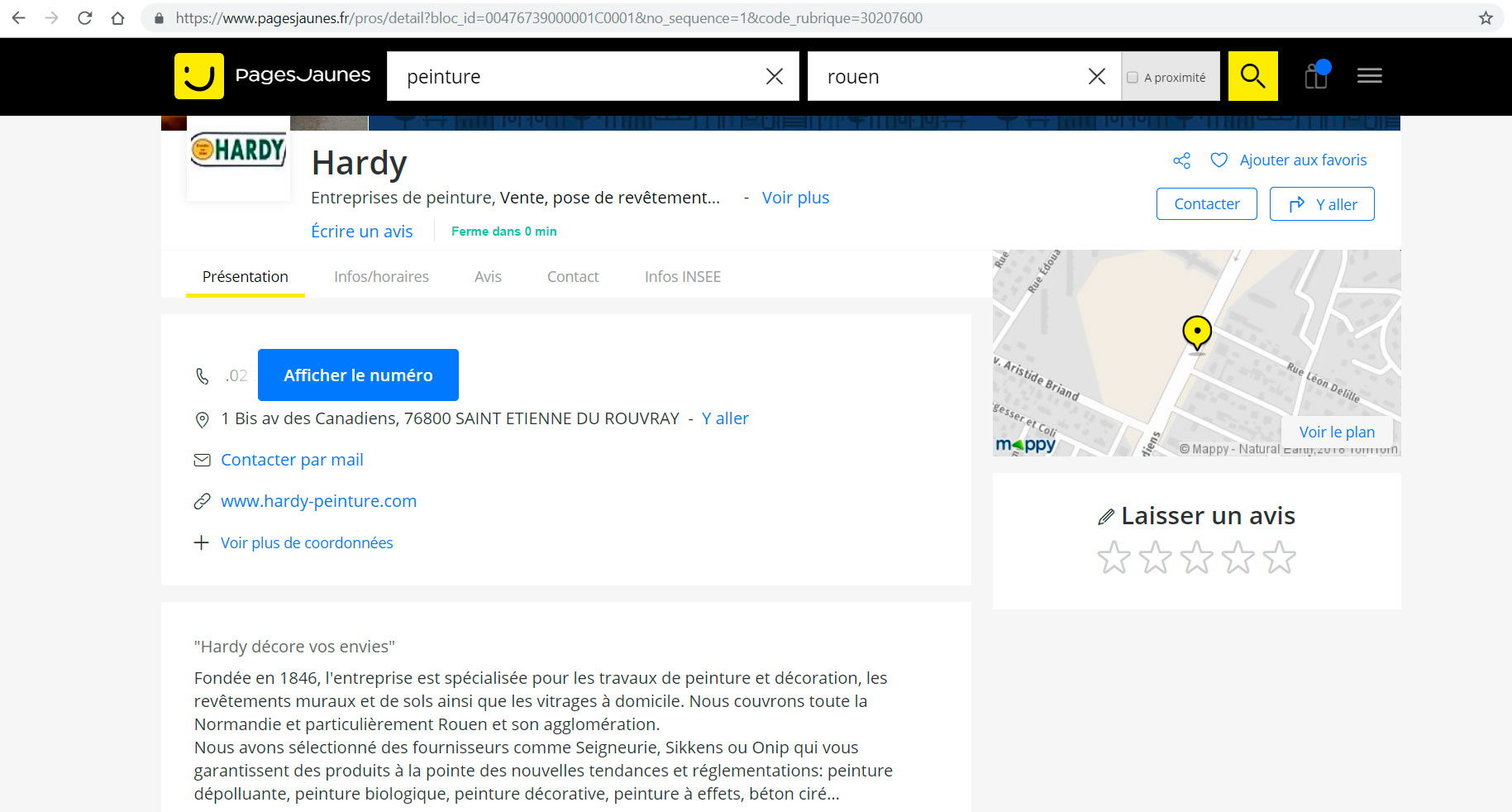
Task: Open the Contact tab
Action: click(573, 277)
